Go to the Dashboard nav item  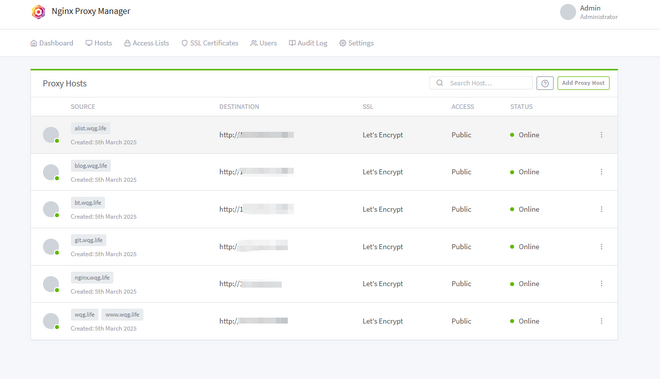coord(52,43)
